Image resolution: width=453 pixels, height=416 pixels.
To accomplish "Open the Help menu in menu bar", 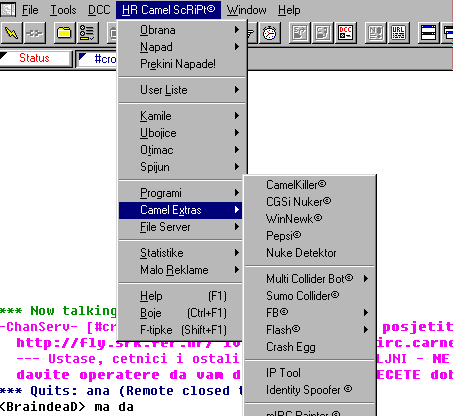I will click(x=289, y=10).
